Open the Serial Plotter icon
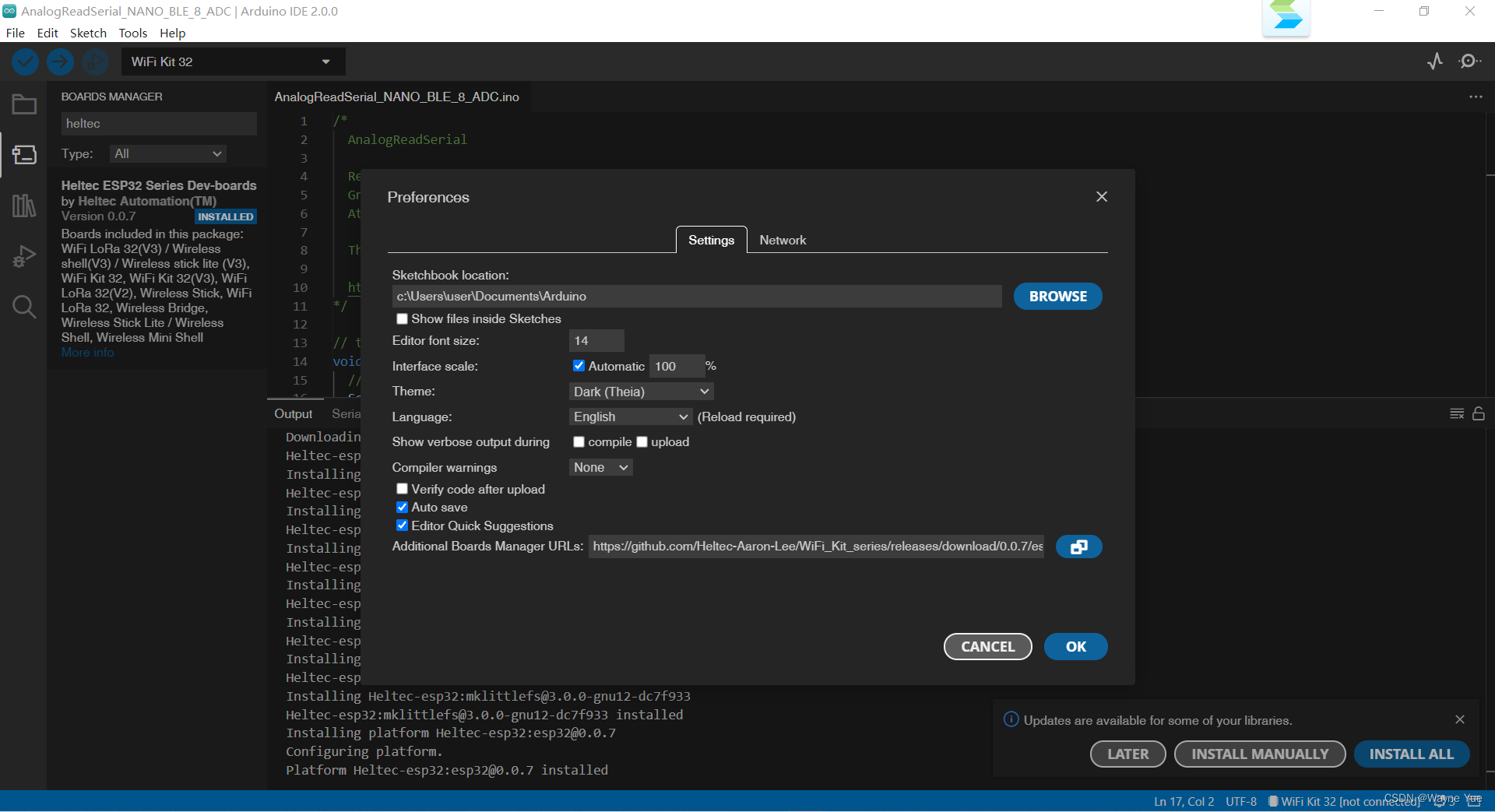1495x812 pixels. click(x=1435, y=62)
